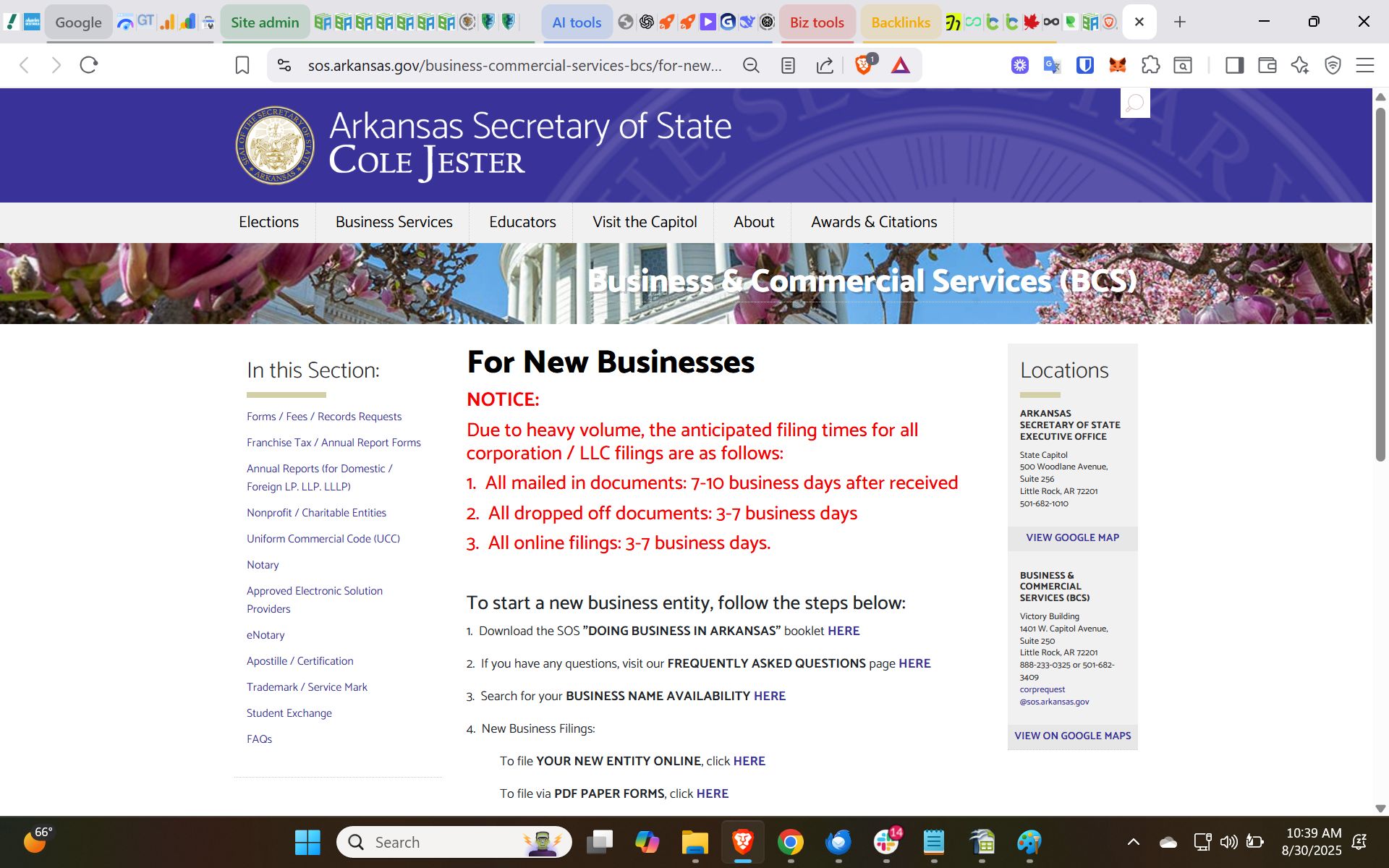Click VIEW GOOGLE MAP link
Image resolution: width=1389 pixels, height=868 pixels.
pyautogui.click(x=1071, y=537)
